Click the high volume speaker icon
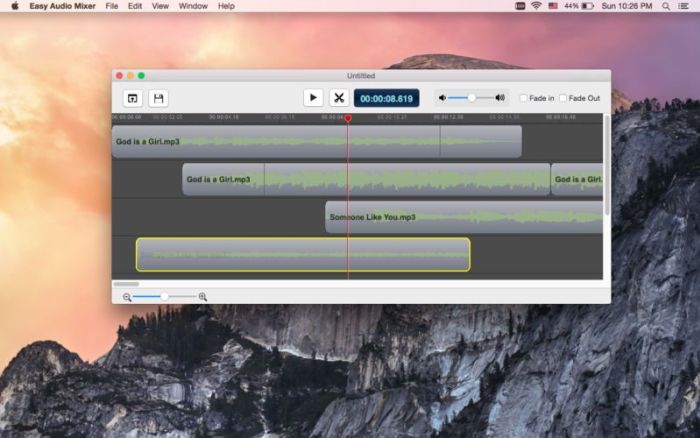Viewport: 700px width, 438px height. tap(500, 98)
